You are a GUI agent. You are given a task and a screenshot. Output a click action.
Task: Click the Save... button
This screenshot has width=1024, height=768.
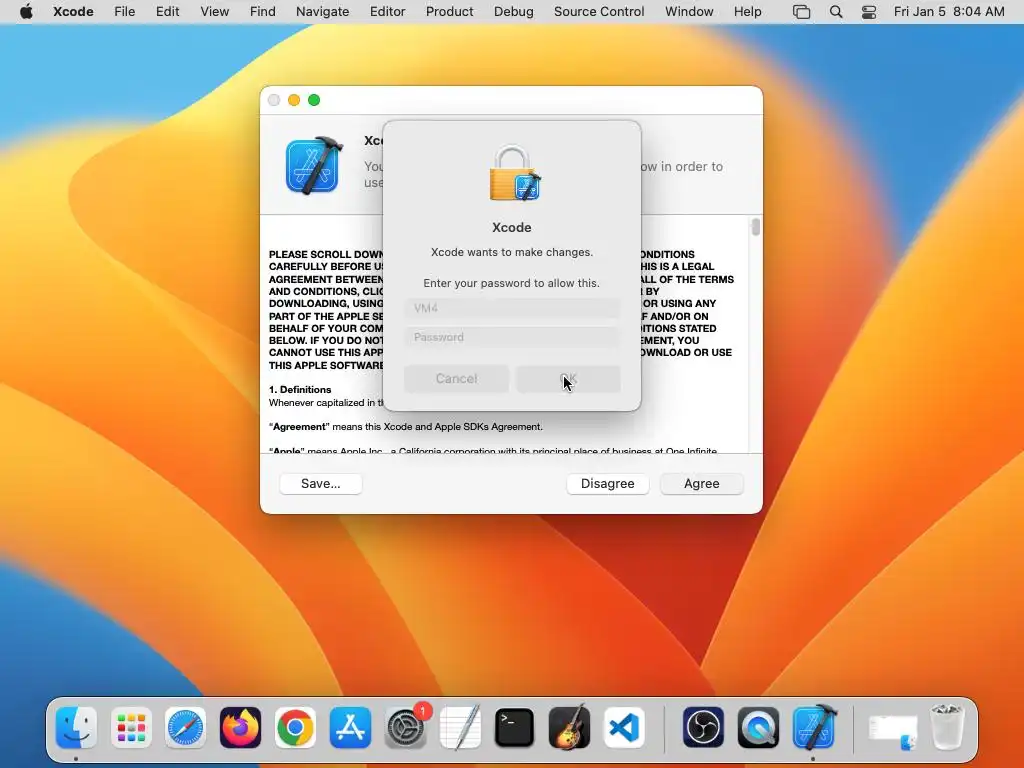tap(321, 483)
